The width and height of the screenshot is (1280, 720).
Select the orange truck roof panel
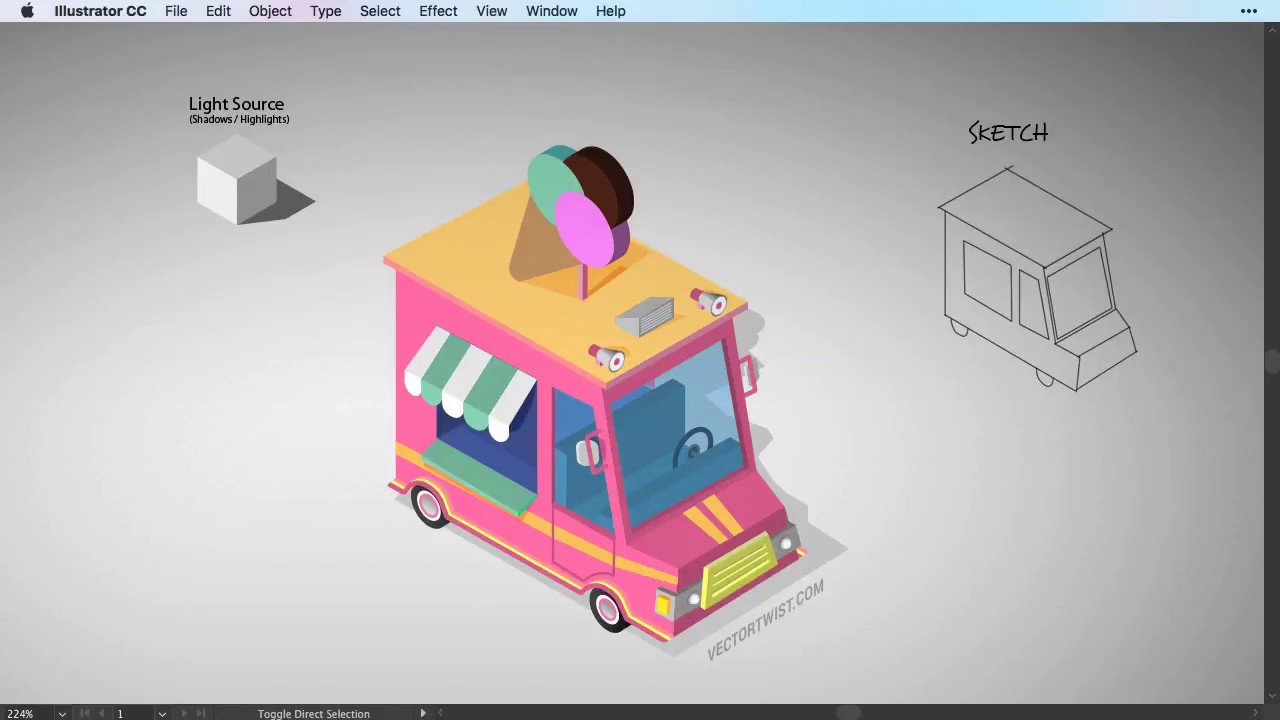click(565, 280)
